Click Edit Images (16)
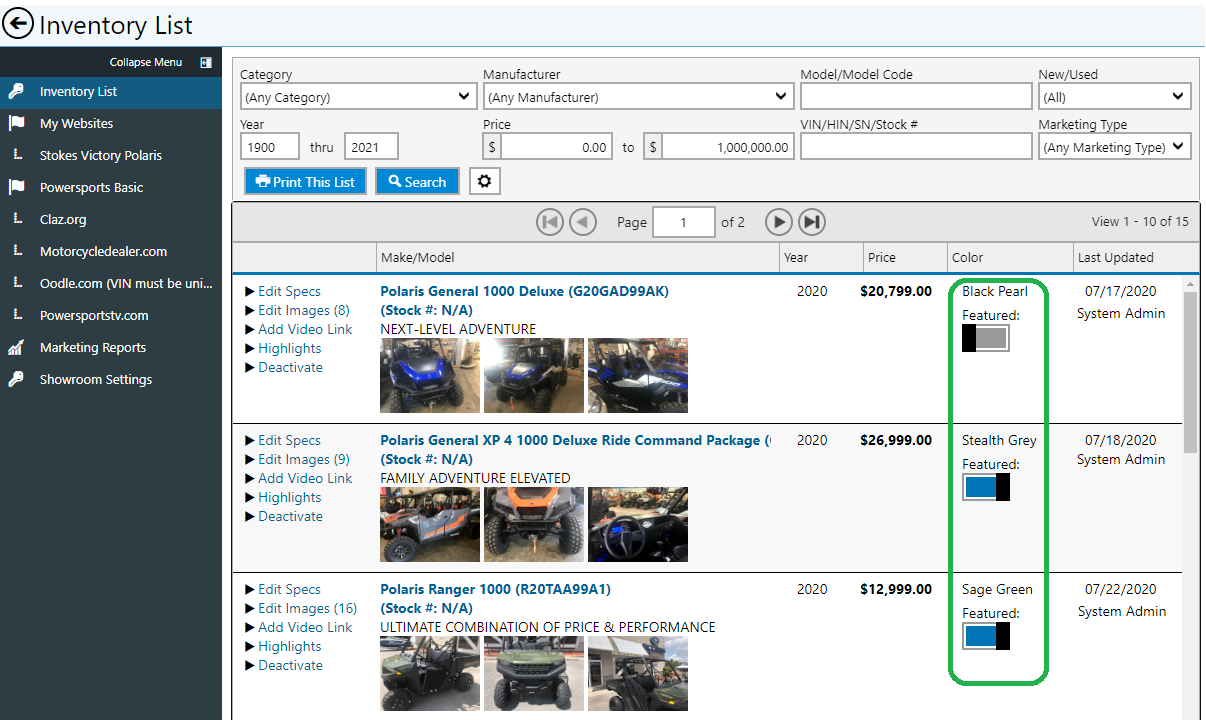The image size is (1206, 720). (x=308, y=608)
